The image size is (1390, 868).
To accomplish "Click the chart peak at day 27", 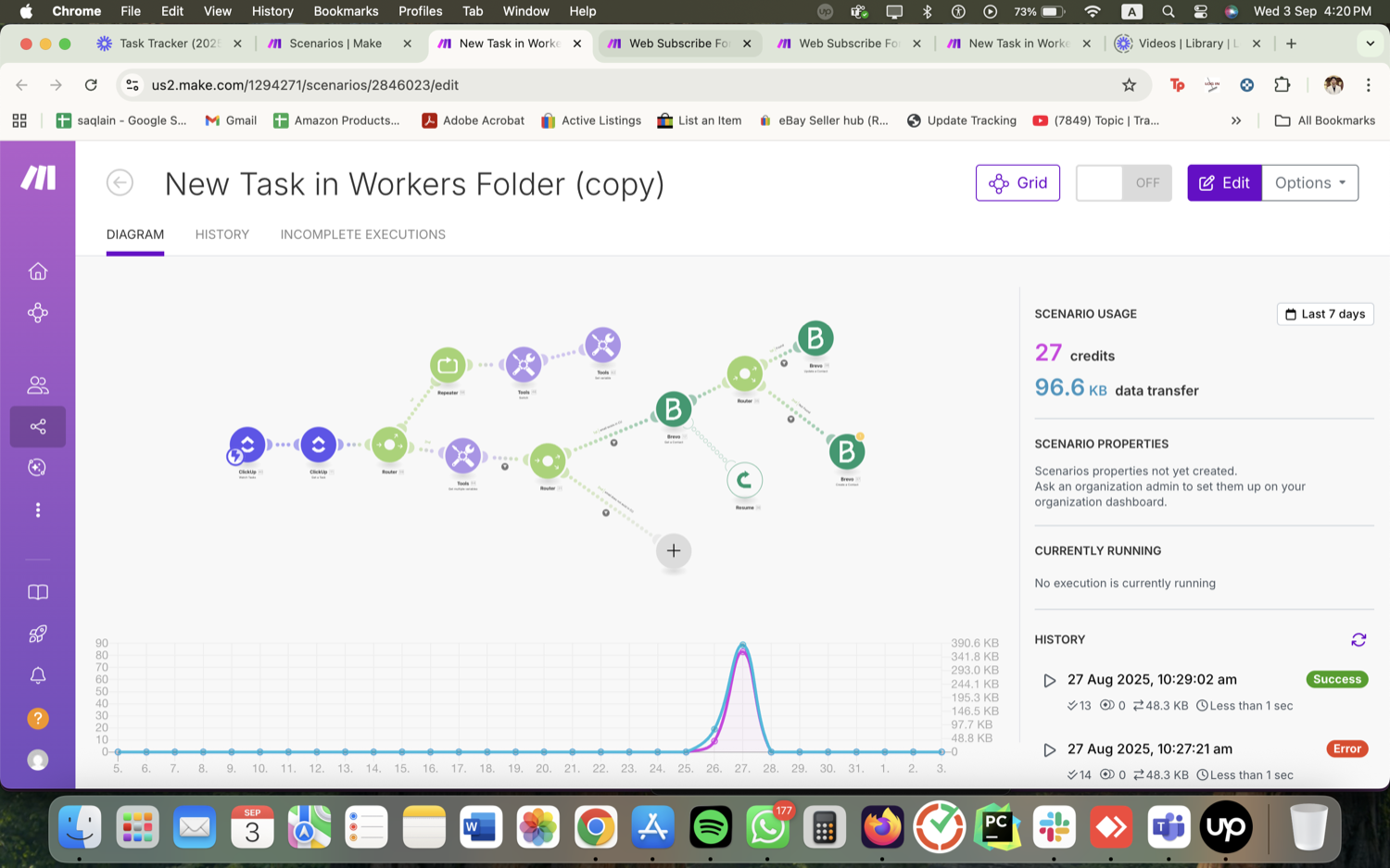I will [x=742, y=645].
